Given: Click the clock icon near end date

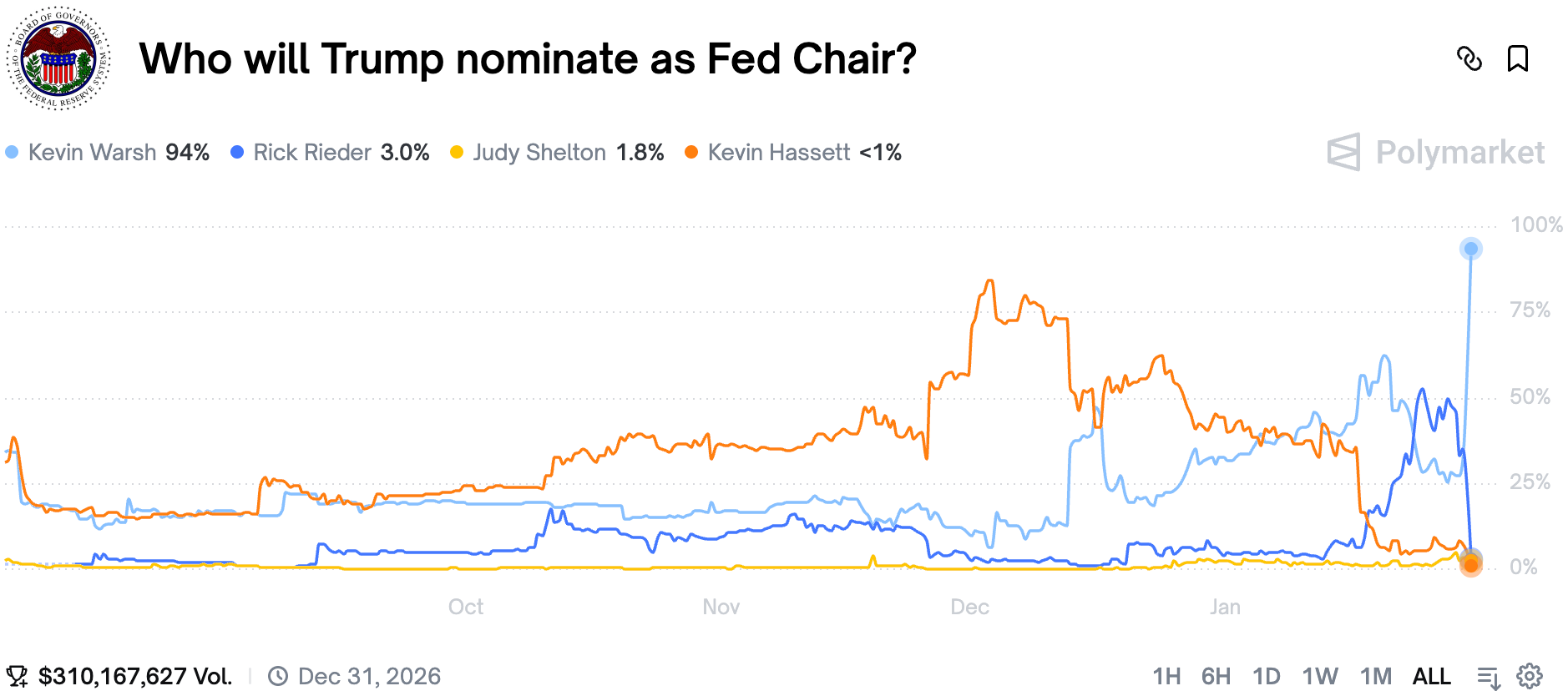Looking at the screenshot, I should [277, 676].
